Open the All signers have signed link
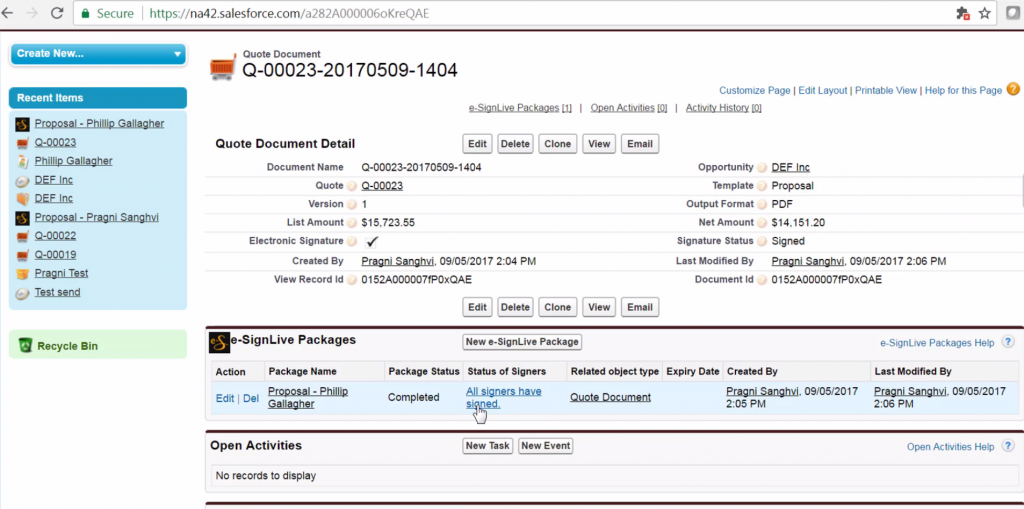The height and width of the screenshot is (509, 1024). coord(504,397)
